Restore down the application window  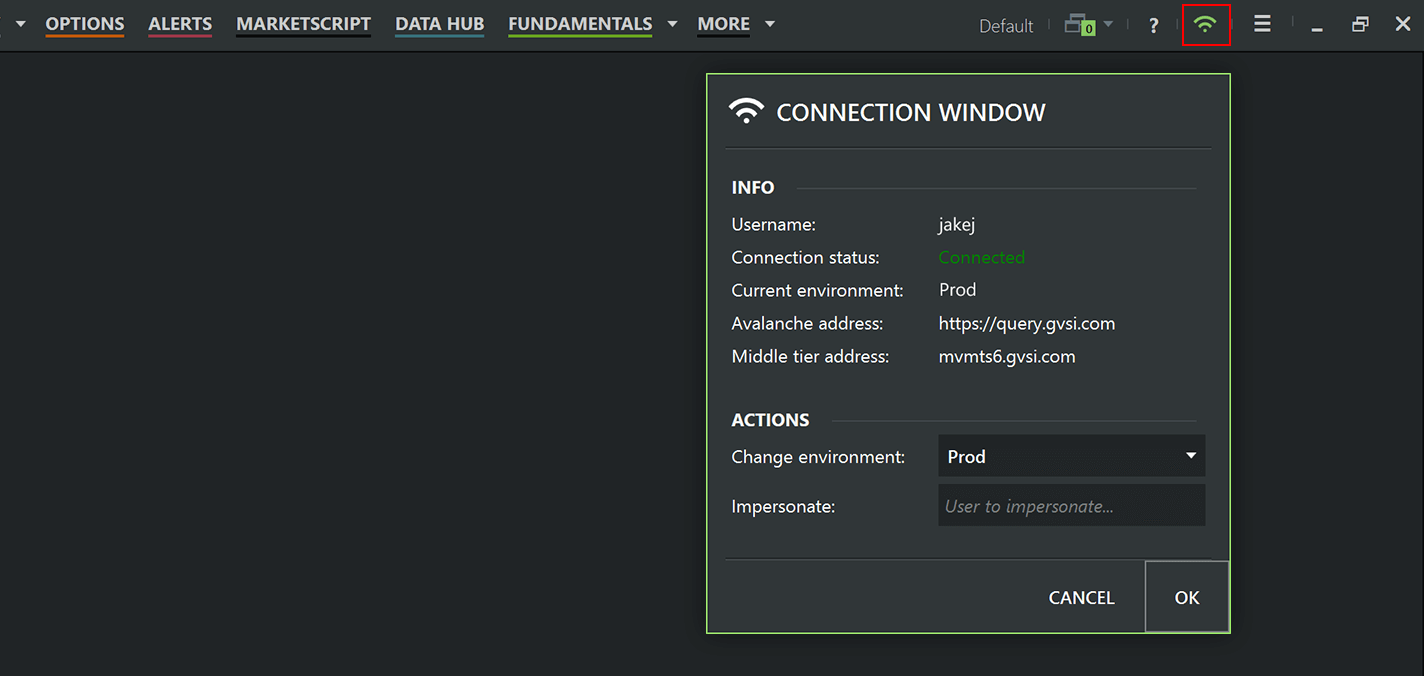coord(1360,25)
